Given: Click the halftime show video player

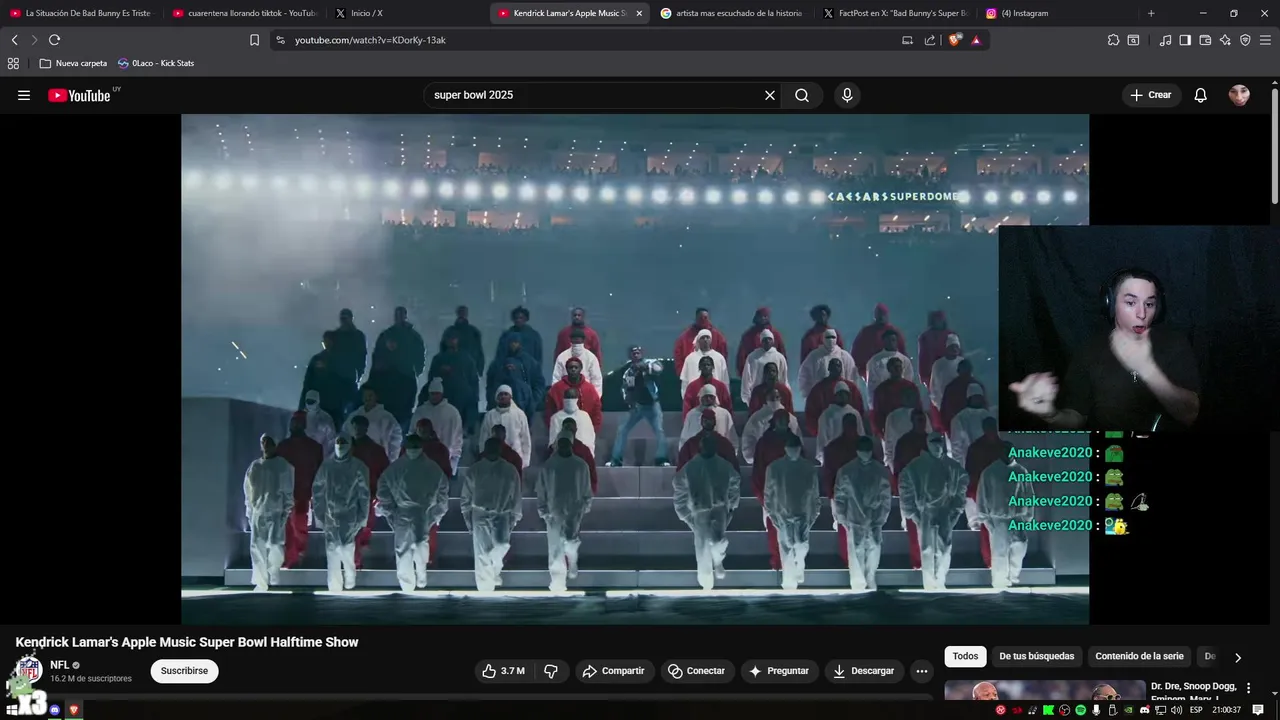Looking at the screenshot, I should tap(635, 369).
